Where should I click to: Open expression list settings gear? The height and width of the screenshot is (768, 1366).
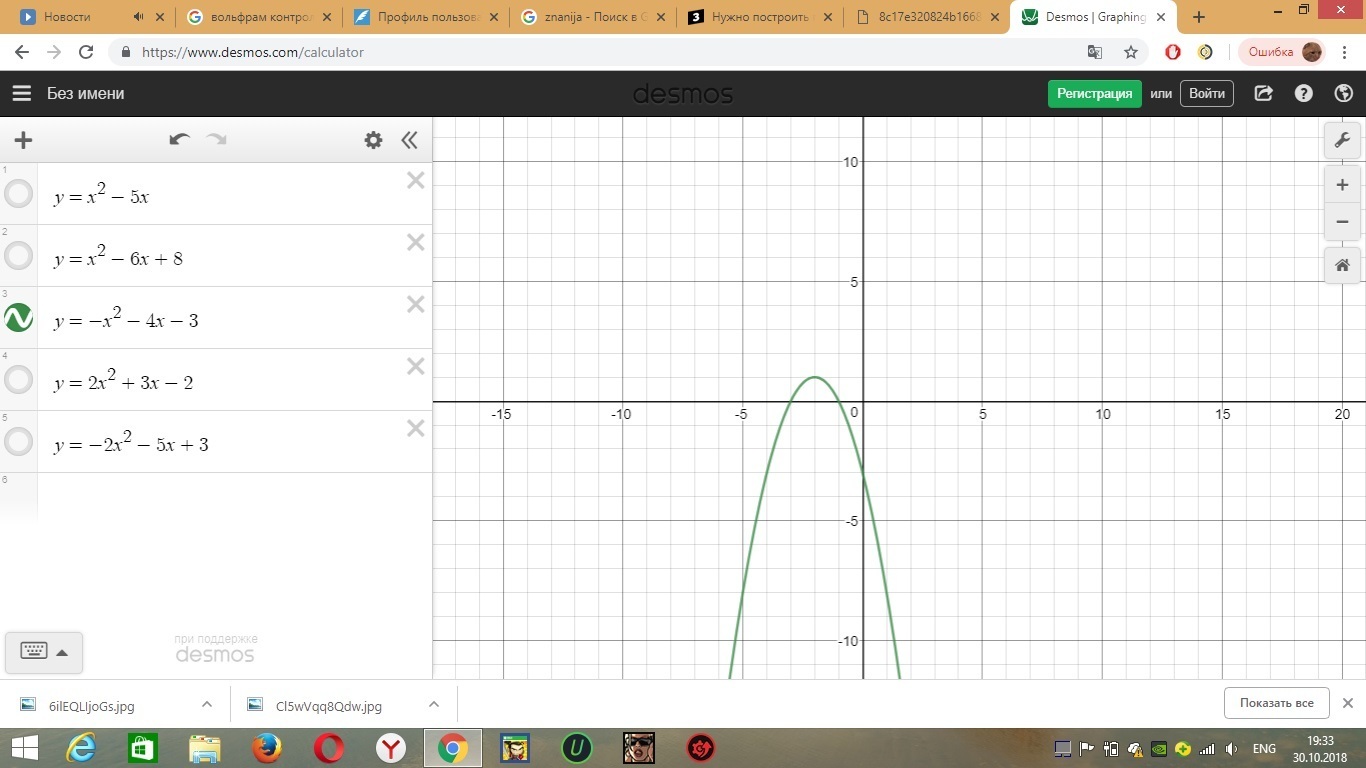coord(373,140)
